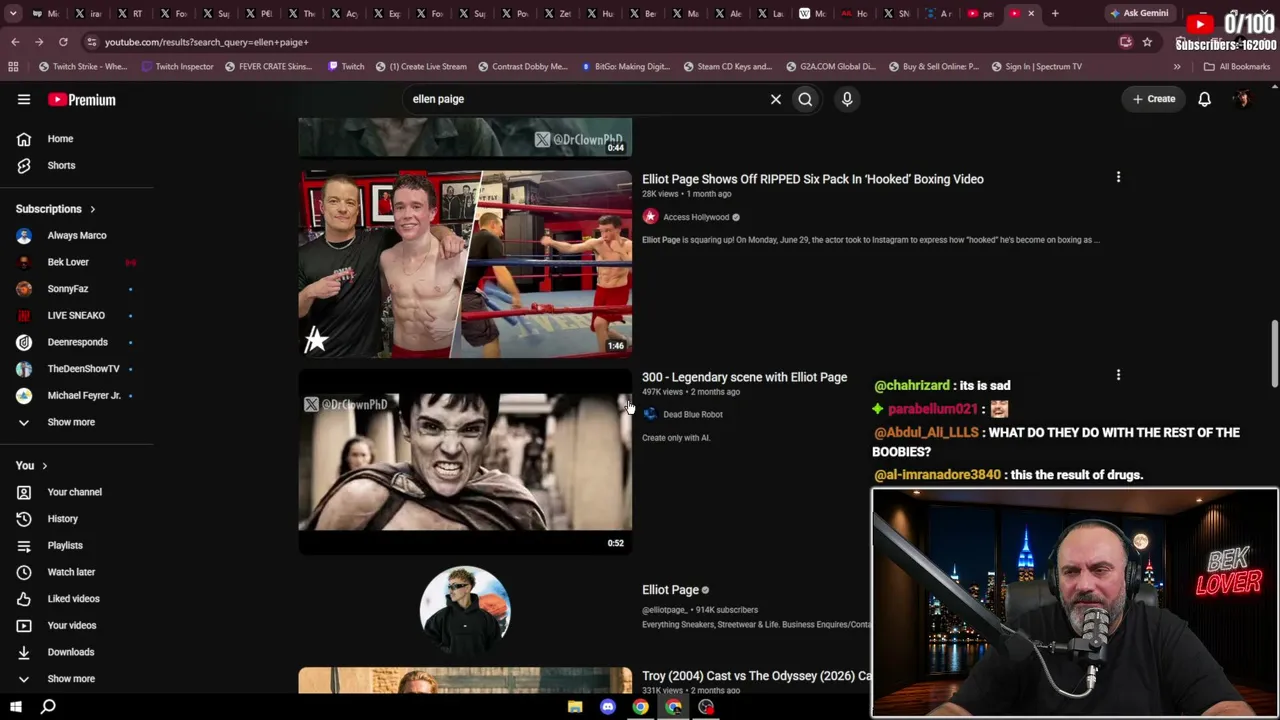This screenshot has height=720, width=1280.
Task: Open the account avatar menu
Action: (1242, 99)
